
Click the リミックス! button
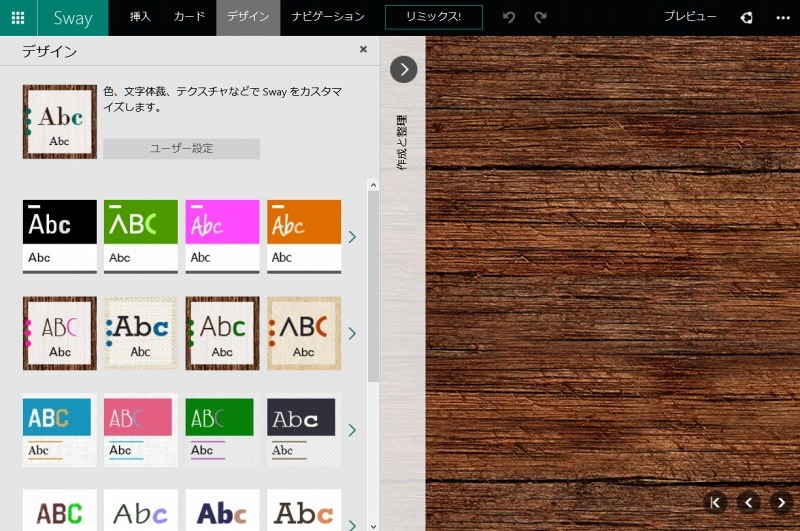pos(434,17)
